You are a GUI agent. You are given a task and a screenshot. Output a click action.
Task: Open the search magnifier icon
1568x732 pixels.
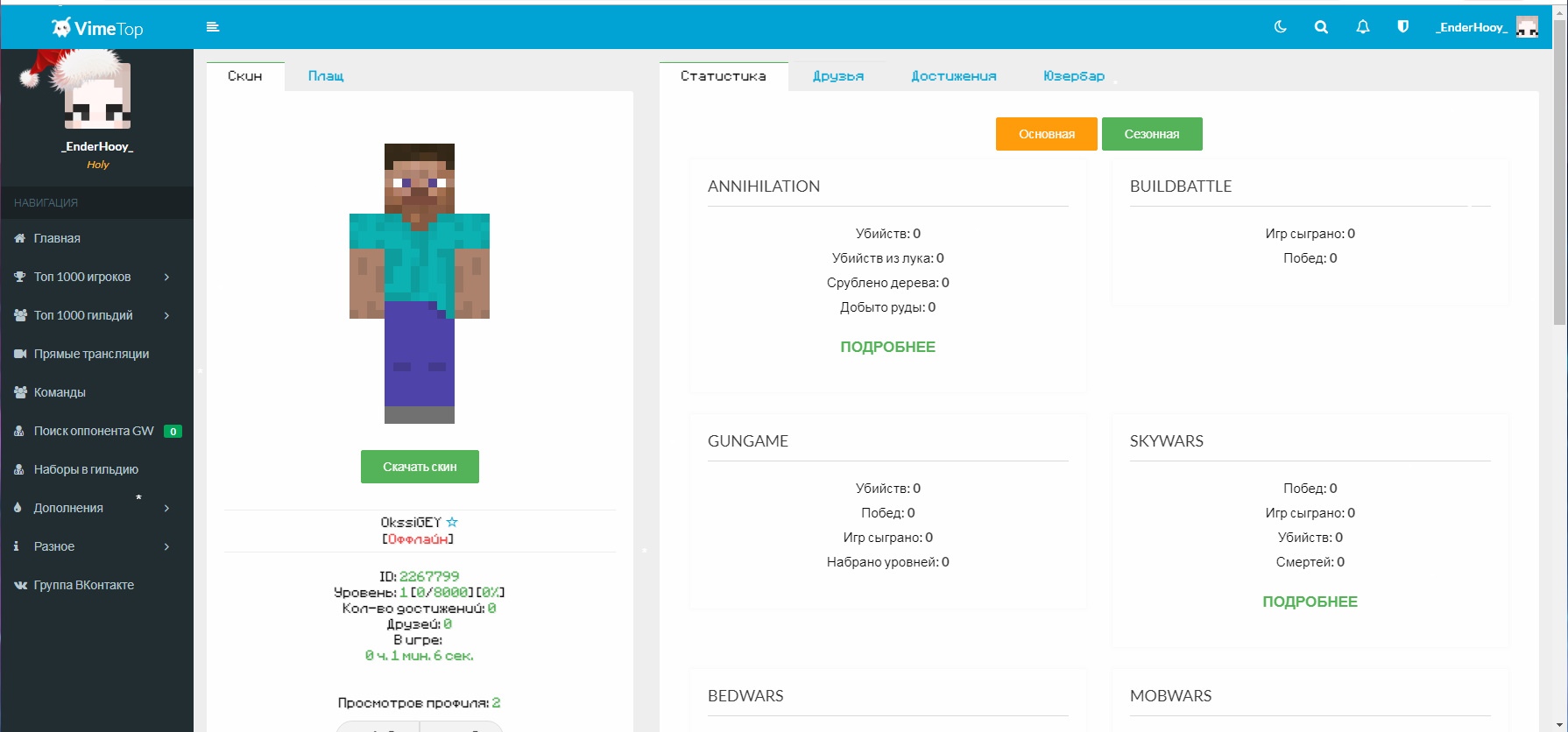(x=1321, y=27)
